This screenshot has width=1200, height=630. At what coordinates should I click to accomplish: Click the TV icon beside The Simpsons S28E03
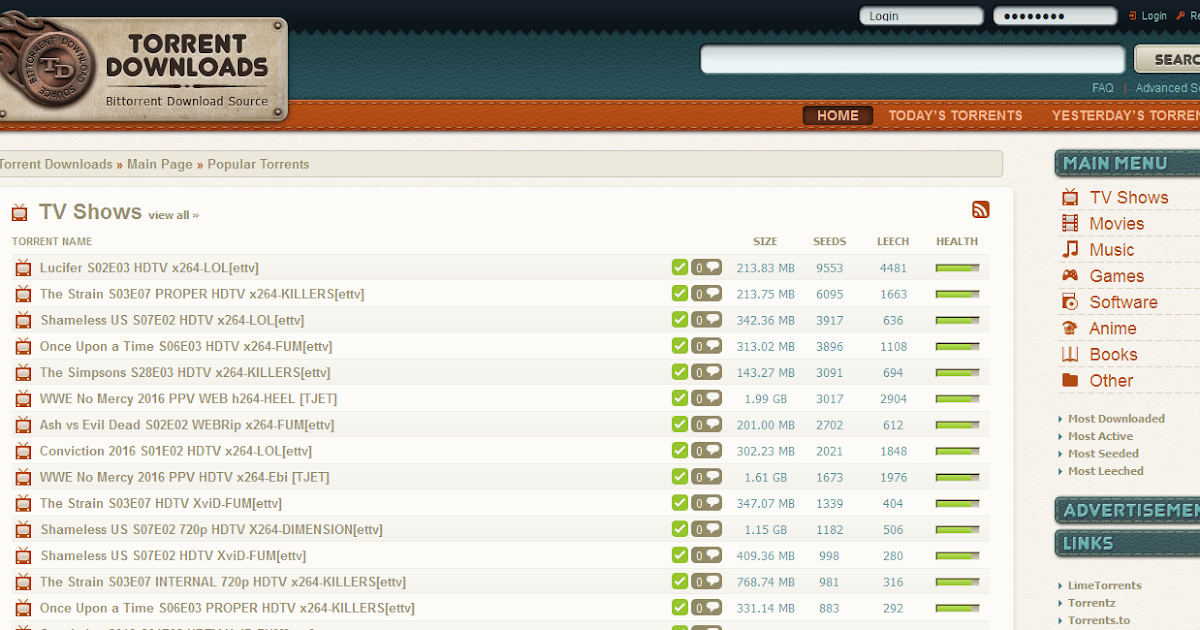coord(23,372)
